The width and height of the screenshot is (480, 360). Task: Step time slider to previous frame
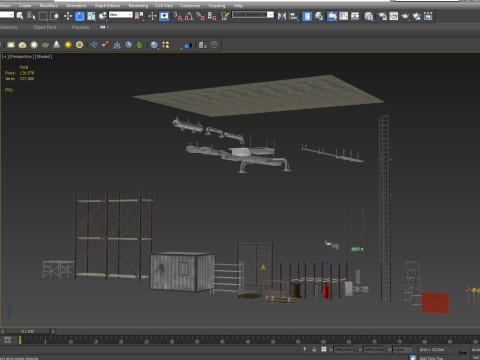click(x=3, y=331)
